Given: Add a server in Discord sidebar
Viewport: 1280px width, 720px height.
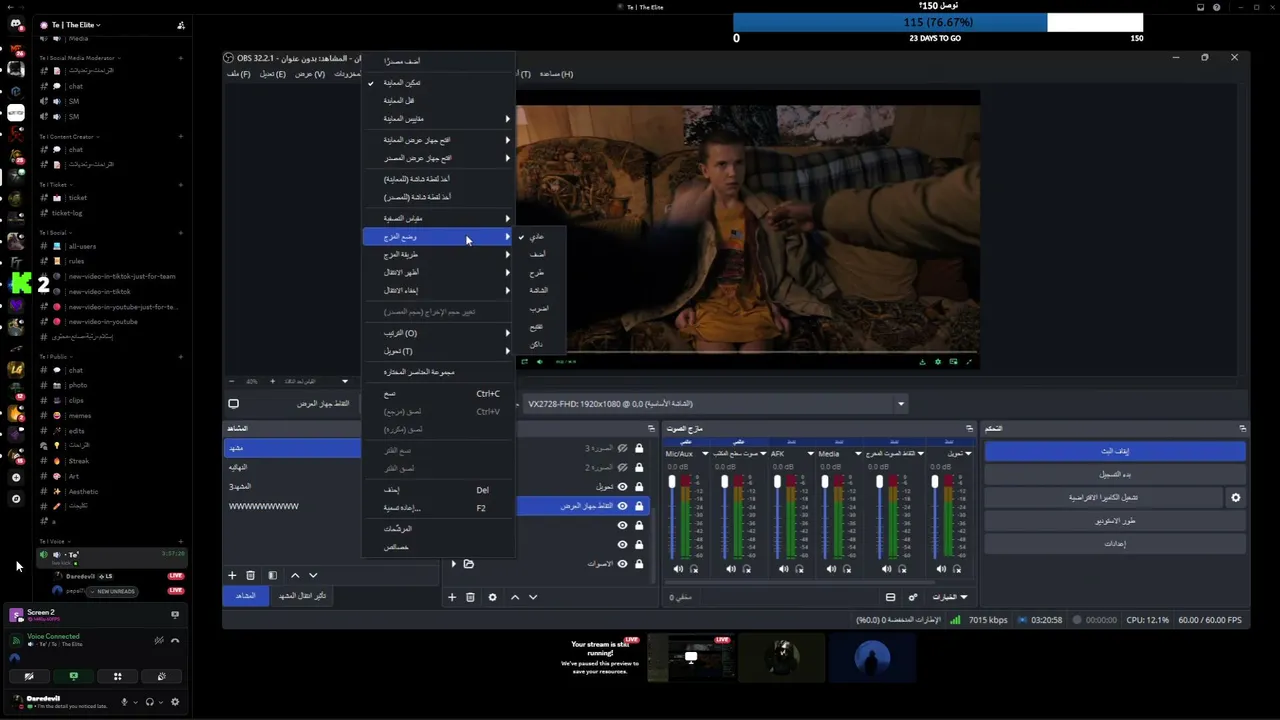Looking at the screenshot, I should (x=16, y=478).
